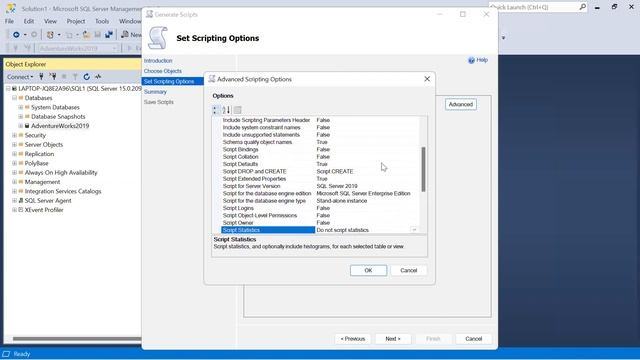Go to the Summary wizard step
This screenshot has height=360, width=640.
click(x=155, y=92)
